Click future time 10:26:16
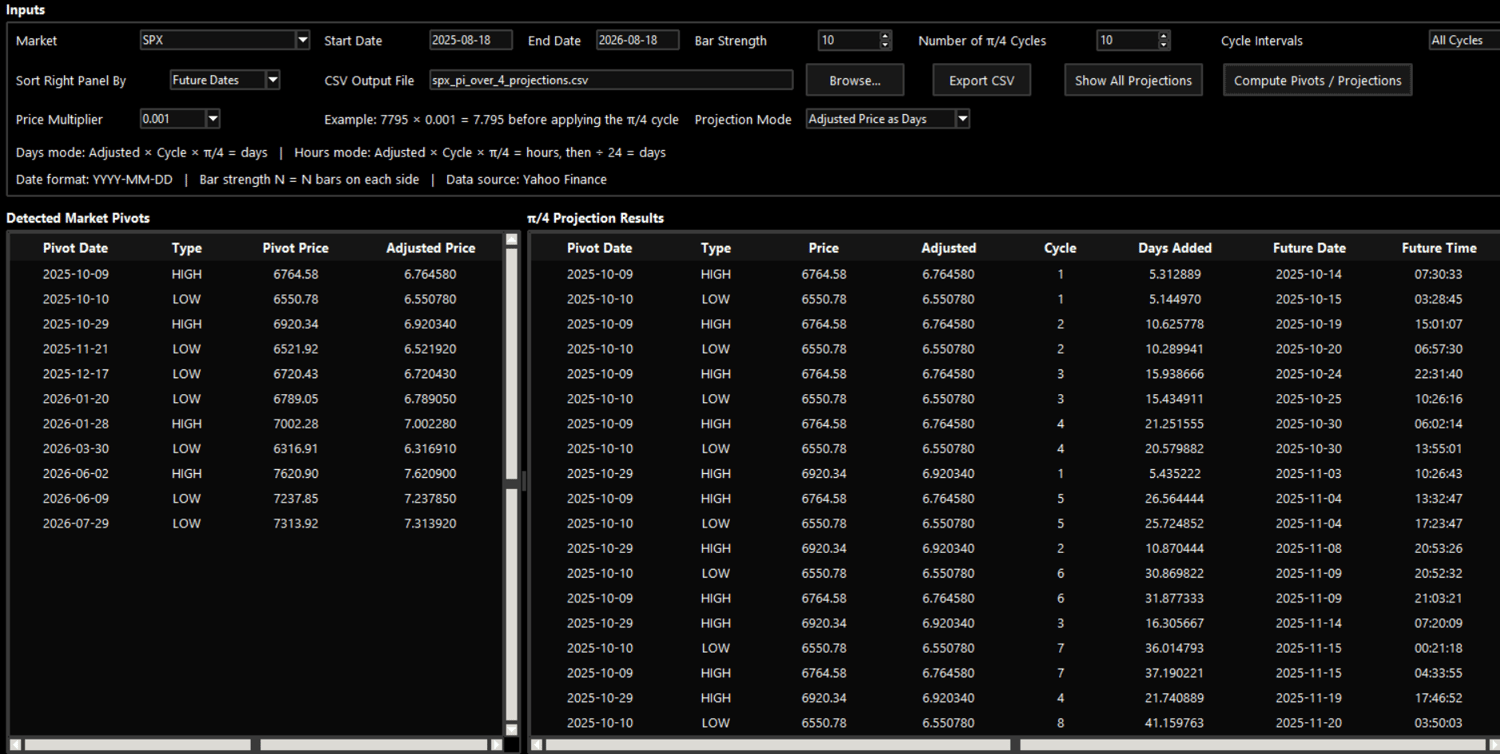This screenshot has height=754, width=1500. point(1439,399)
